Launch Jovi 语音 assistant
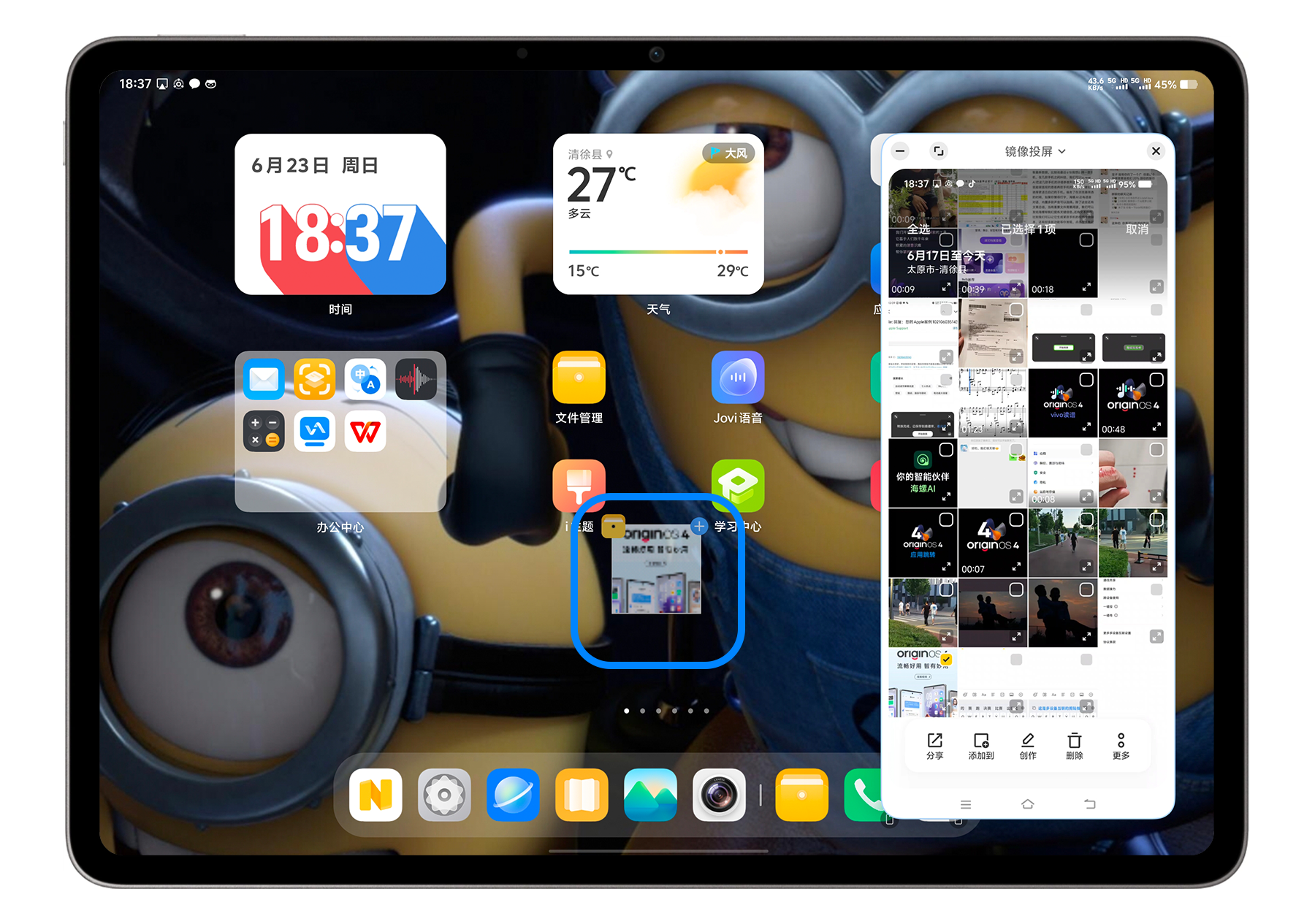Viewport: 1315px width, 924px height. point(738,378)
